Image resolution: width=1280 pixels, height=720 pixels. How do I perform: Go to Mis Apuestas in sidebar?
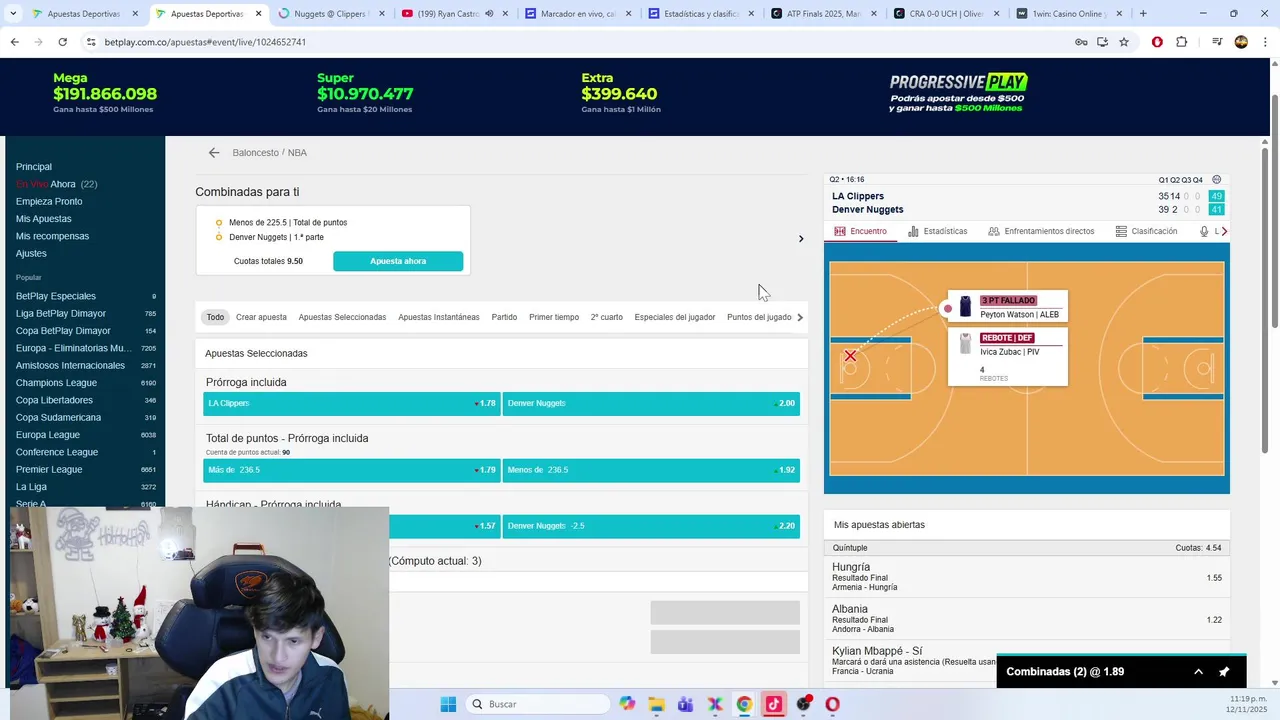click(43, 219)
